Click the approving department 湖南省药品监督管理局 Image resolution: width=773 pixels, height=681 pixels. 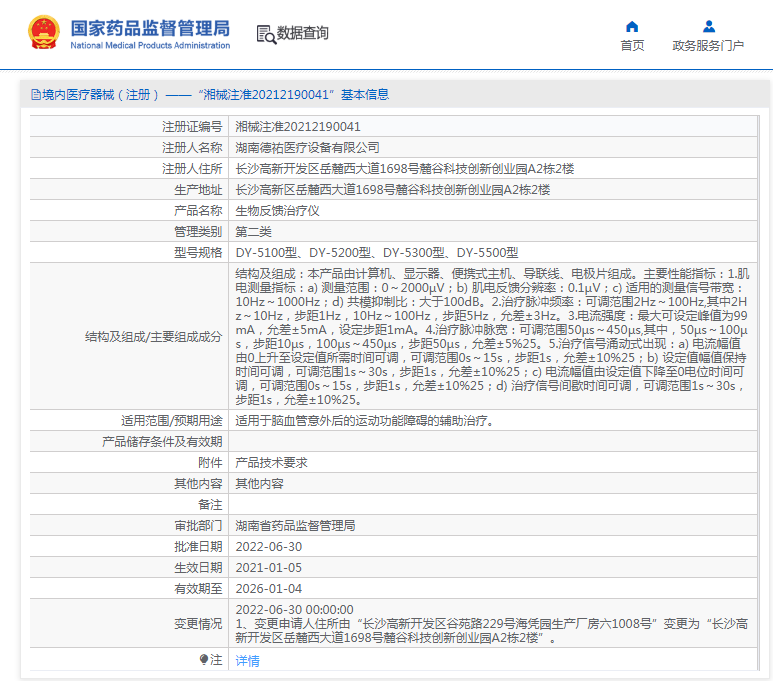(x=295, y=526)
